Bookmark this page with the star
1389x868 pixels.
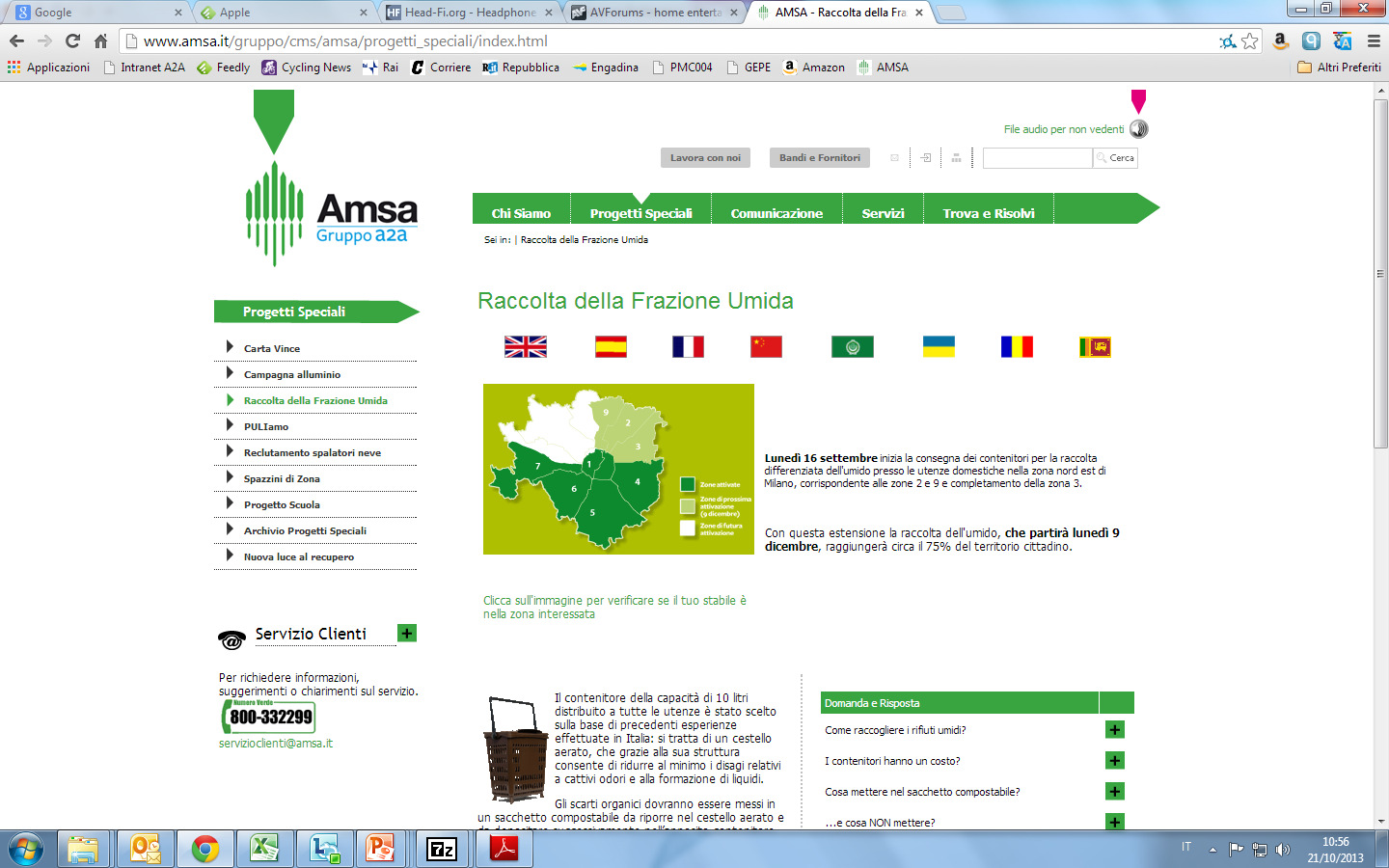[x=1250, y=41]
